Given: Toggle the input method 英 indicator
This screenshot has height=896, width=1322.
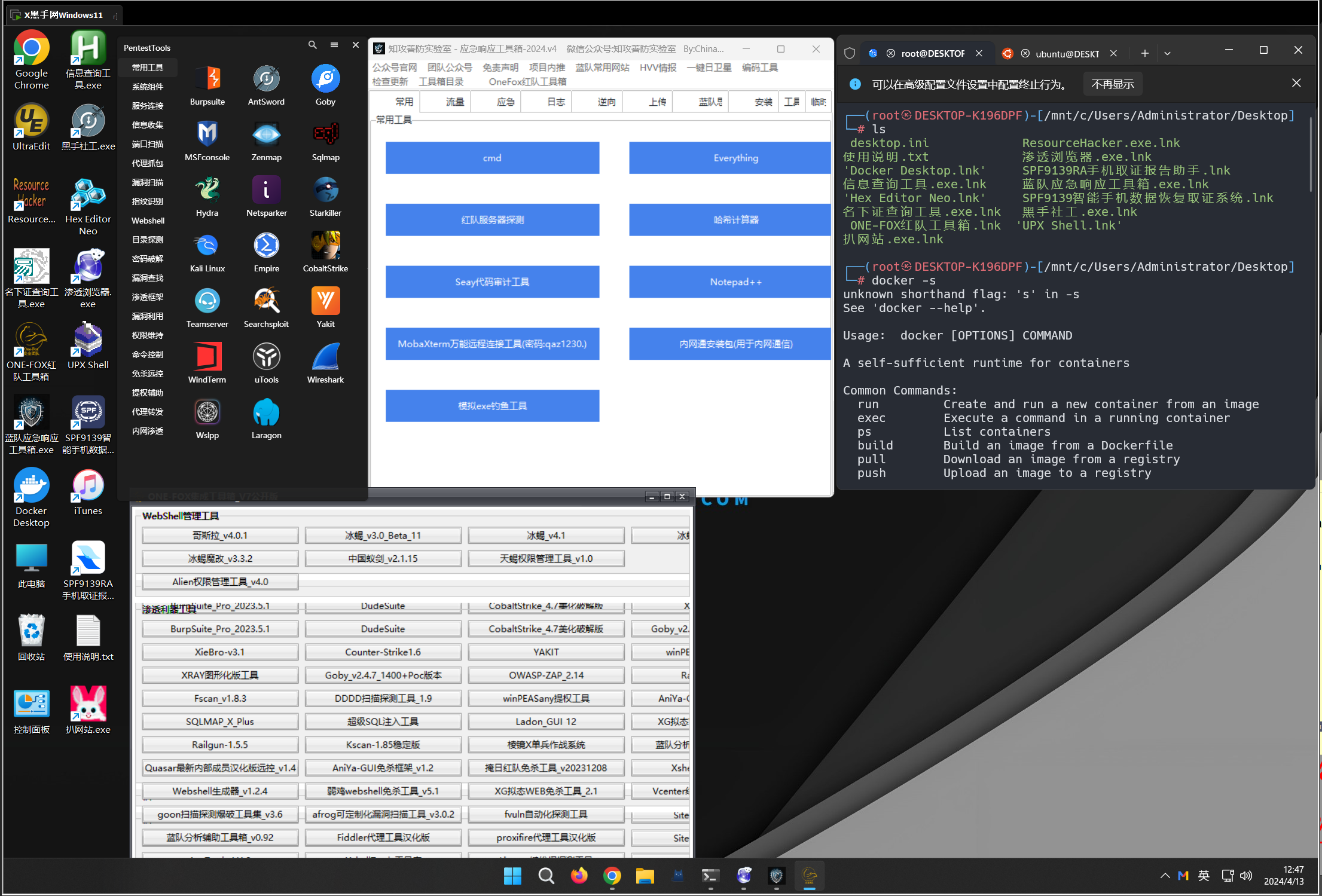Looking at the screenshot, I should (1204, 876).
